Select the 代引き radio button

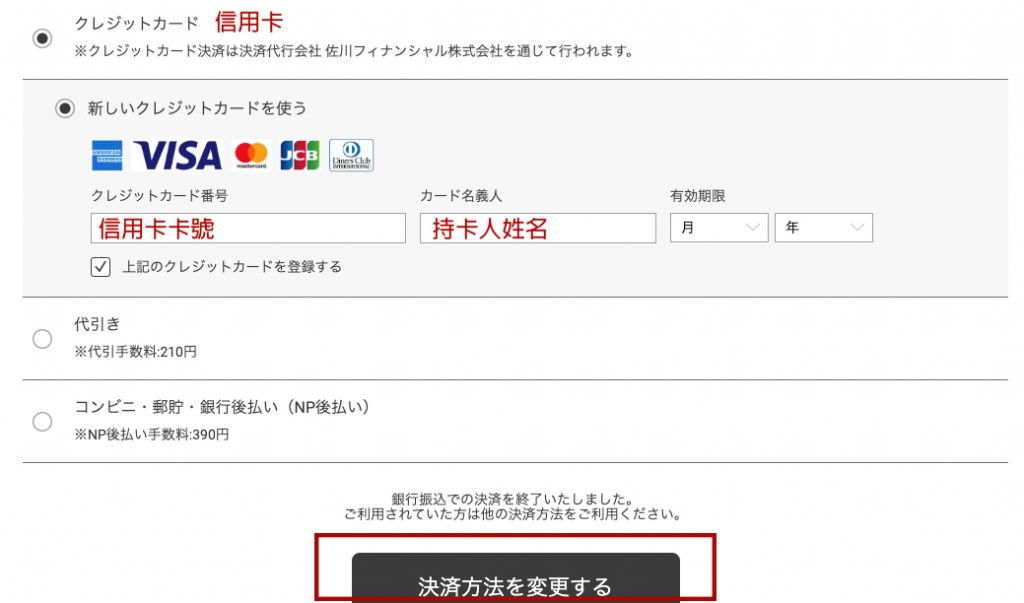[42, 339]
